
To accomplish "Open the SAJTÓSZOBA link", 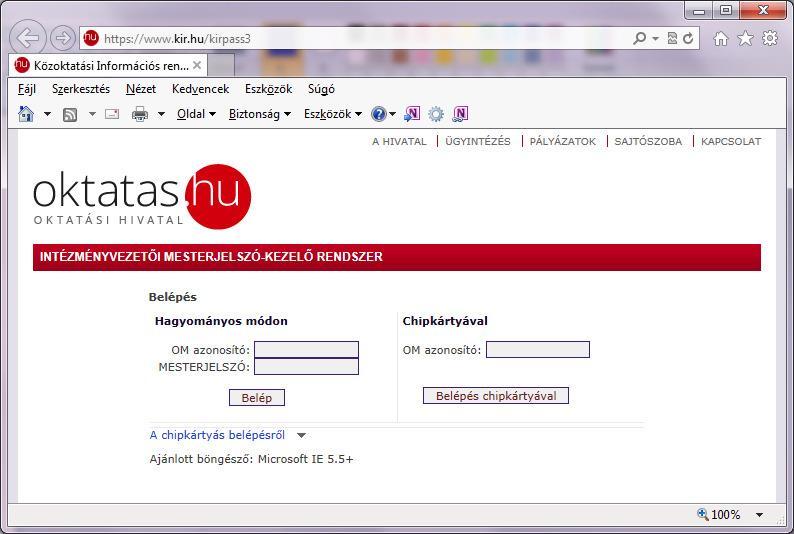I will [x=648, y=142].
